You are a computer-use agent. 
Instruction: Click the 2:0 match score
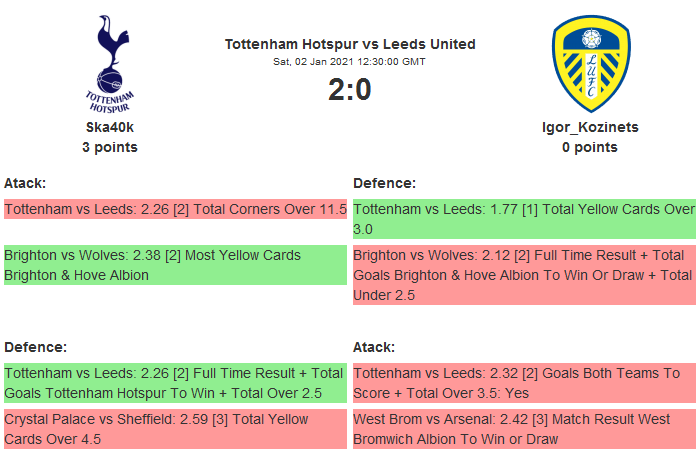tap(350, 90)
